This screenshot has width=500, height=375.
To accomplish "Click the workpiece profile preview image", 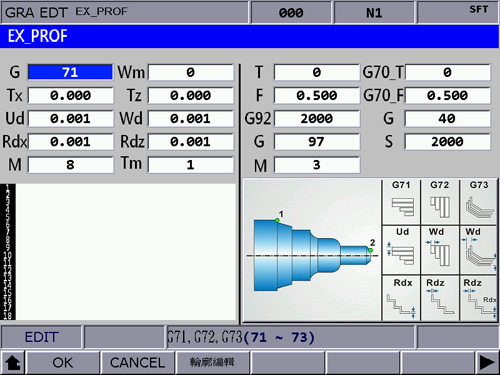I will point(313,251).
